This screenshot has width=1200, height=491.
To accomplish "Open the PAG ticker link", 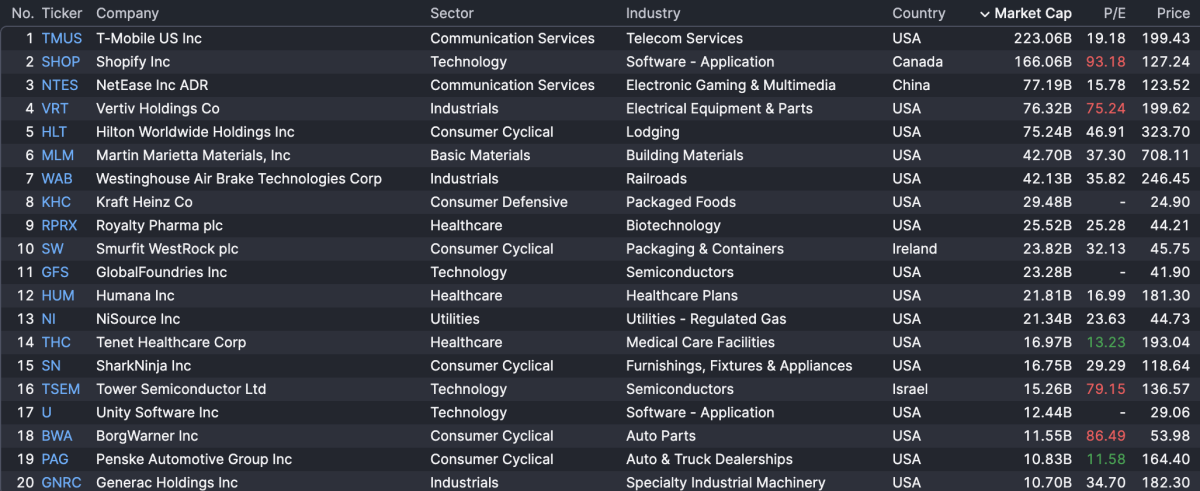I will pyautogui.click(x=56, y=459).
